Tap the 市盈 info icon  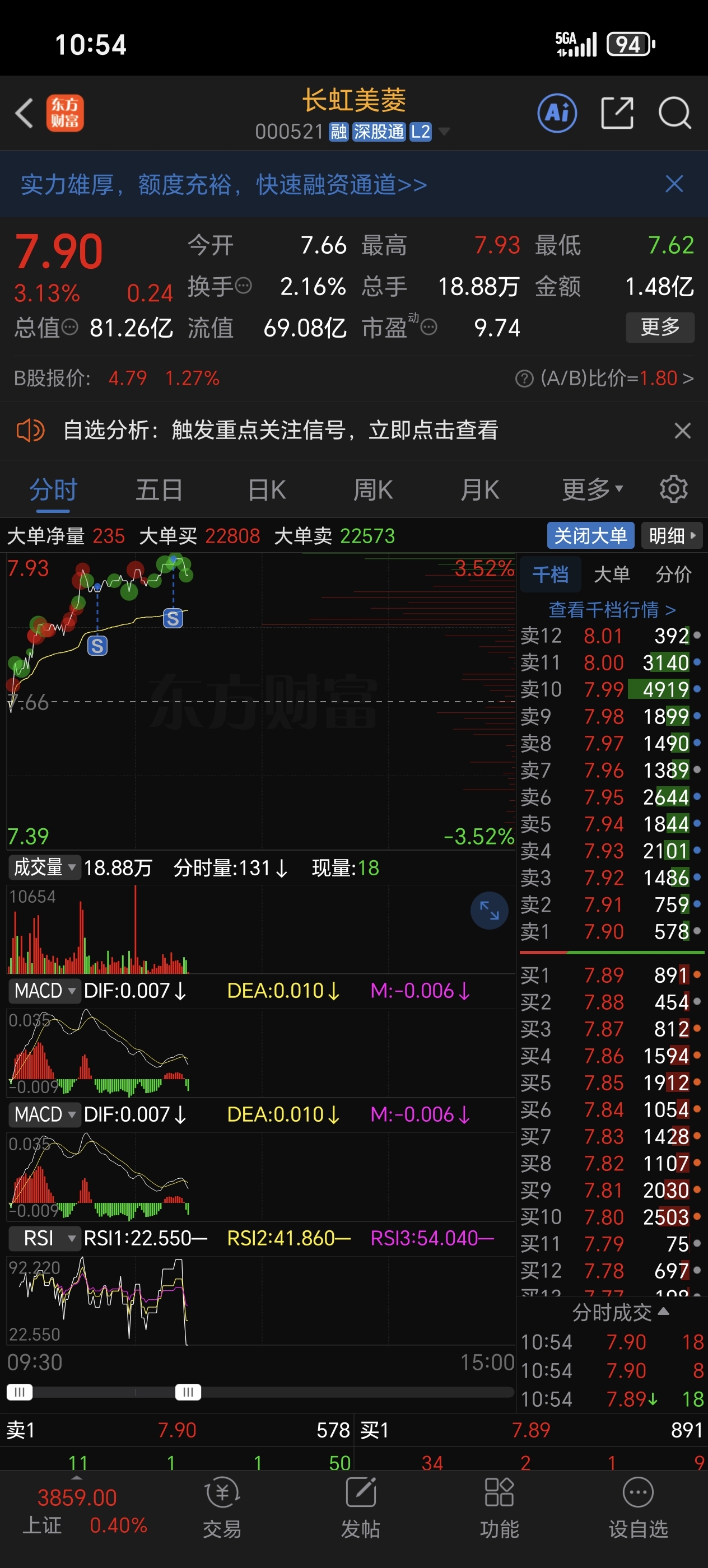(428, 328)
